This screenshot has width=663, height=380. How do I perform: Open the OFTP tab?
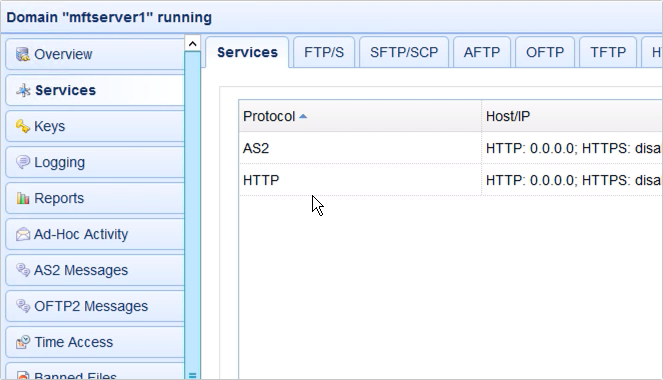click(x=545, y=52)
